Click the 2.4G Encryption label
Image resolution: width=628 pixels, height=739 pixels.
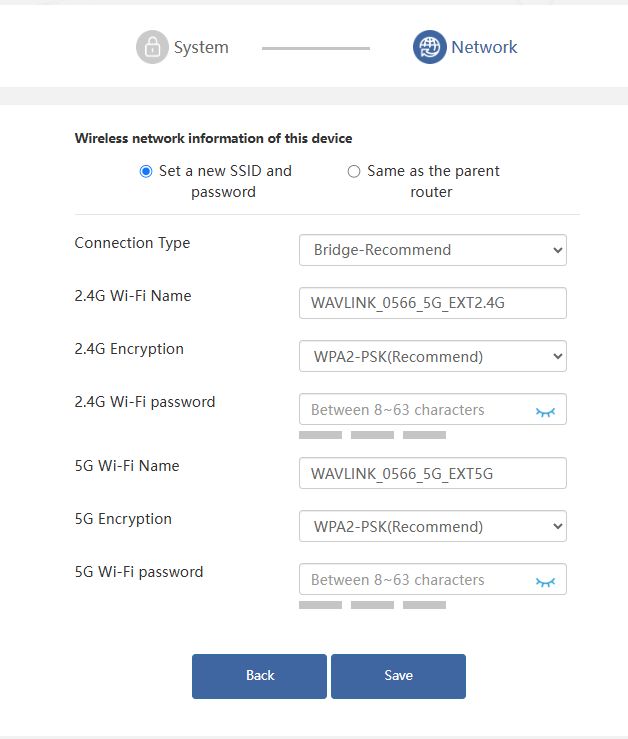click(129, 349)
